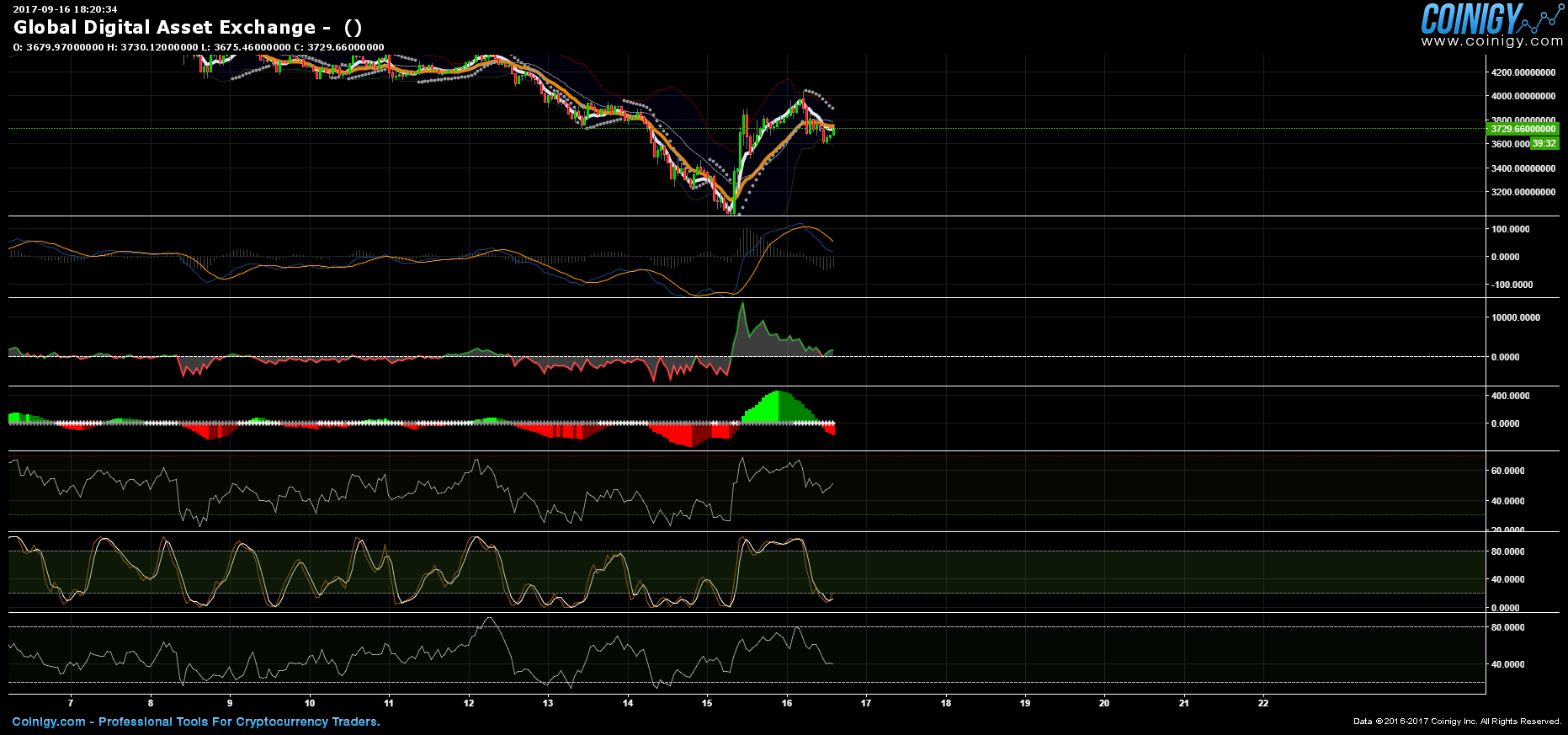The width and height of the screenshot is (1568, 735).
Task: Click the timestamp 2017-09-16 18:20:34
Action: (x=65, y=9)
